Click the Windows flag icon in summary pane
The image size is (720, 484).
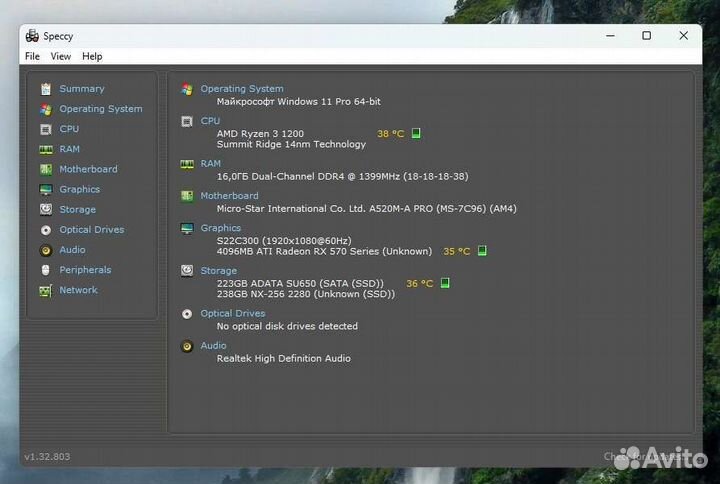[x=187, y=89]
